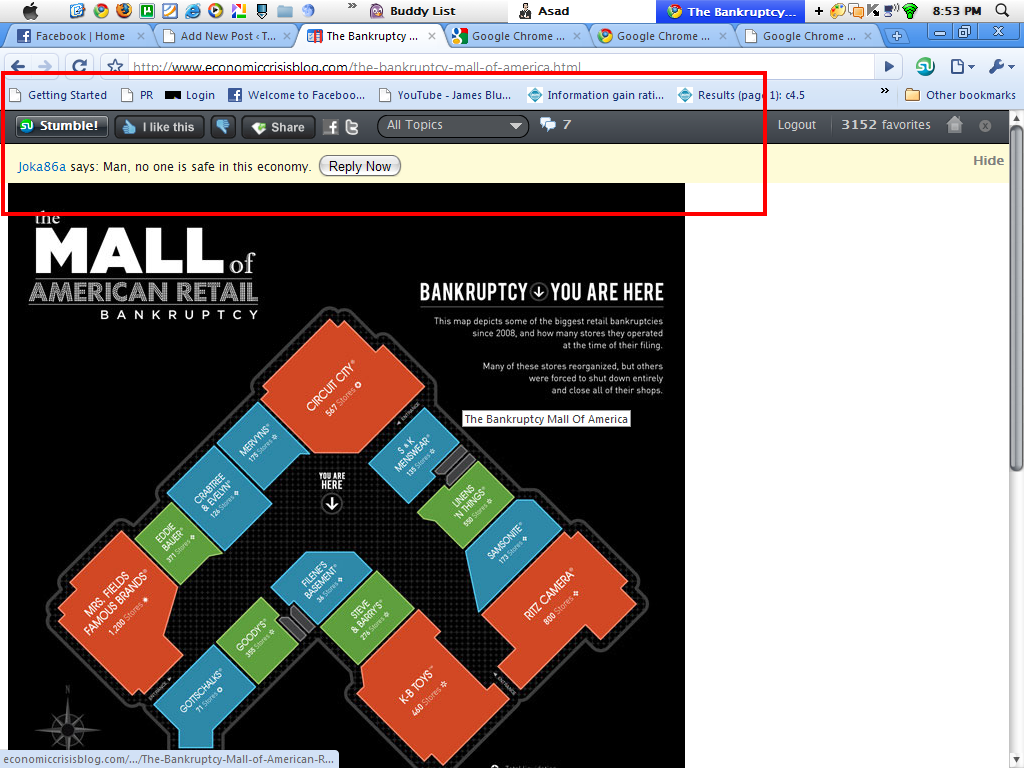The width and height of the screenshot is (1024, 768).
Task: Click the globe icon in quick launch
Action: [308, 10]
